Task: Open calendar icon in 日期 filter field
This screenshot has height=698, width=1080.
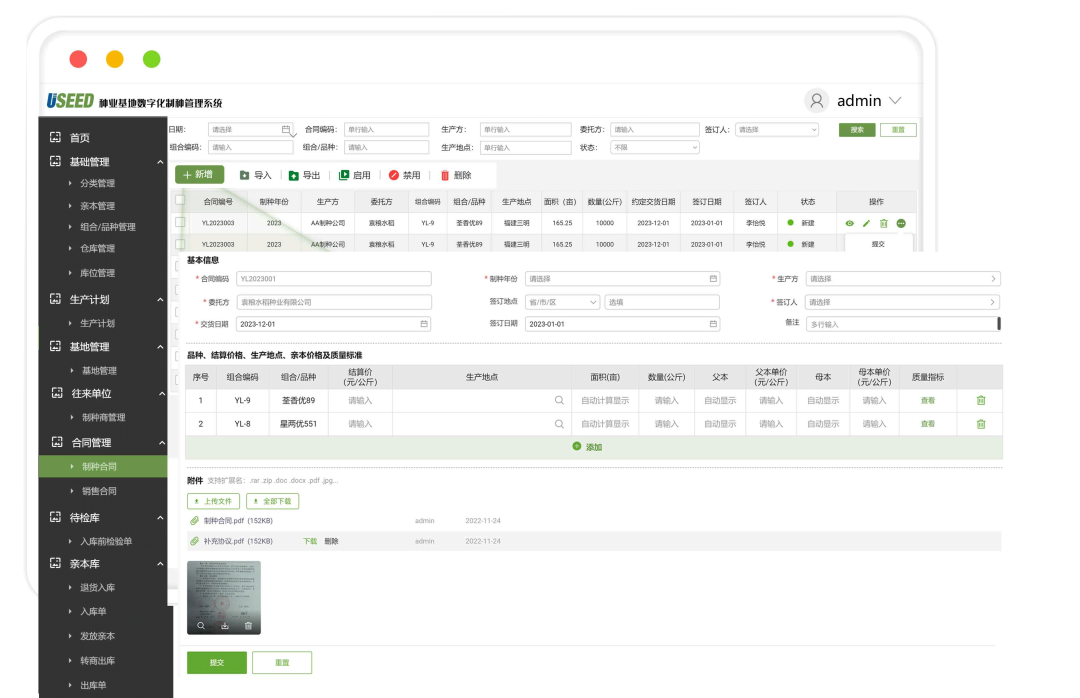Action: pyautogui.click(x=286, y=130)
